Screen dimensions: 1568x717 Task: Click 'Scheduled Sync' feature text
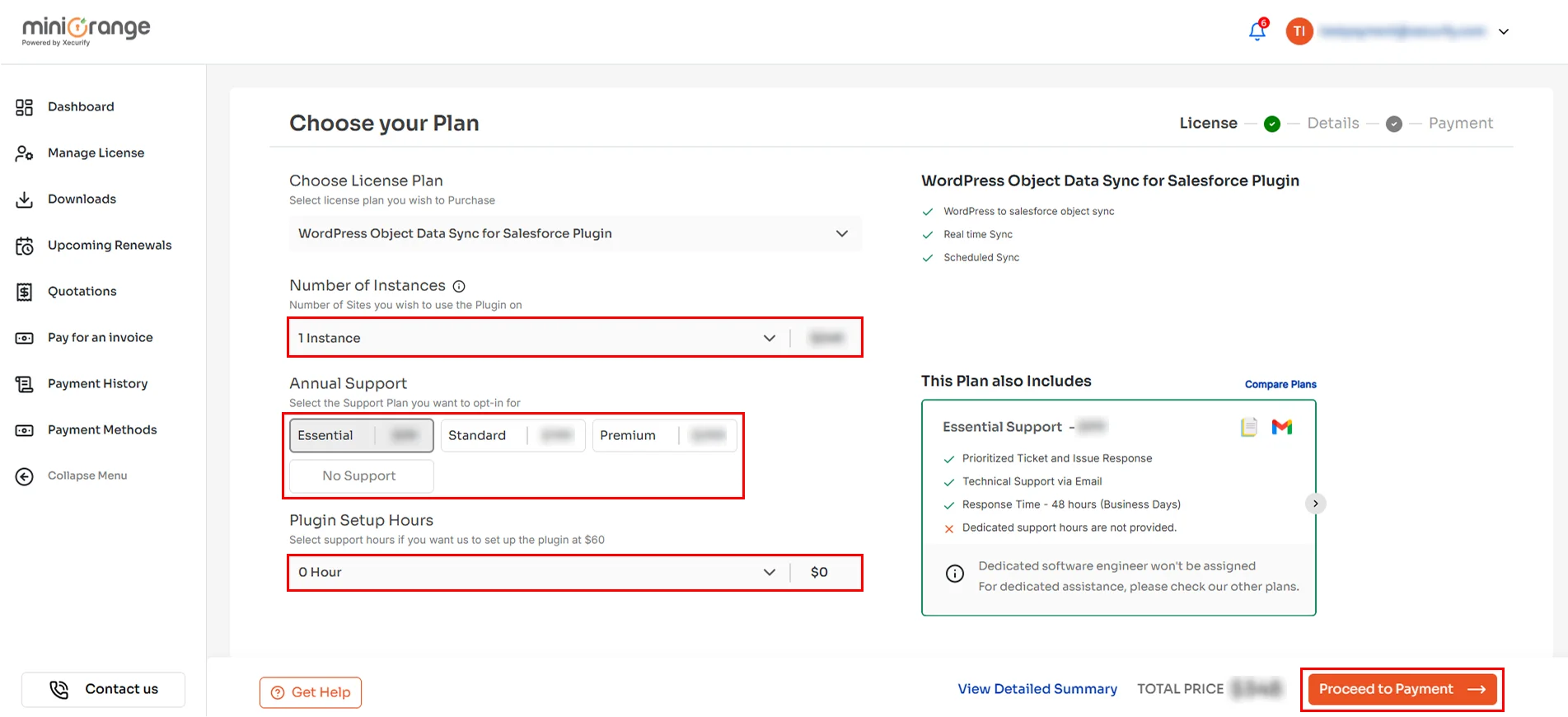981,257
